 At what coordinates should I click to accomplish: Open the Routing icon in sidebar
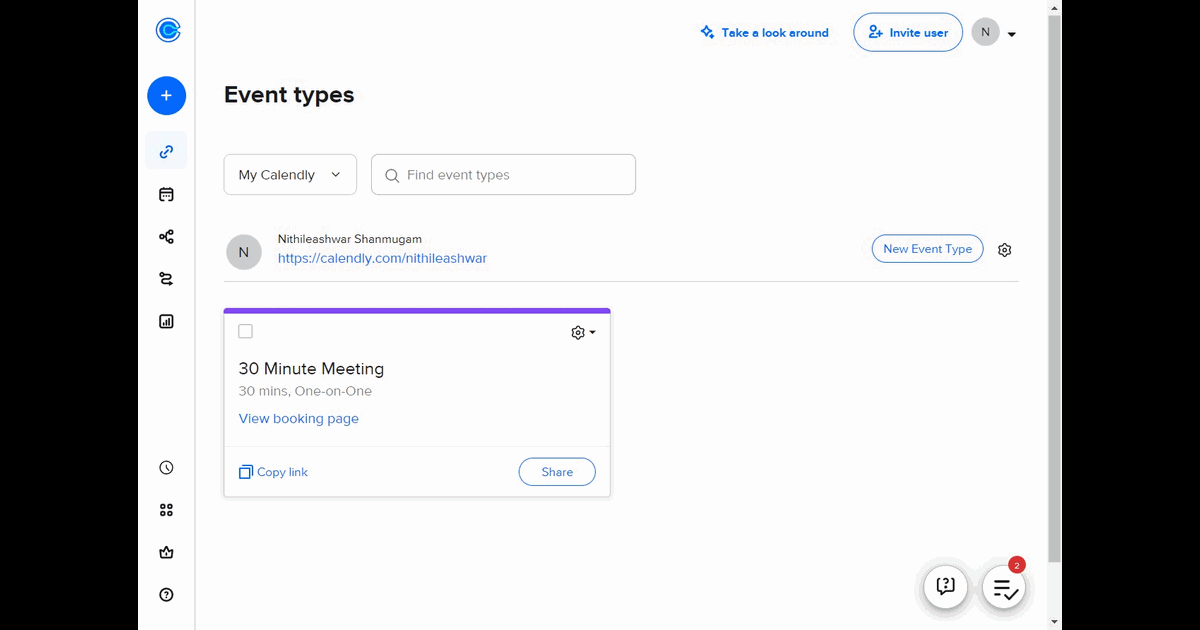pos(166,280)
